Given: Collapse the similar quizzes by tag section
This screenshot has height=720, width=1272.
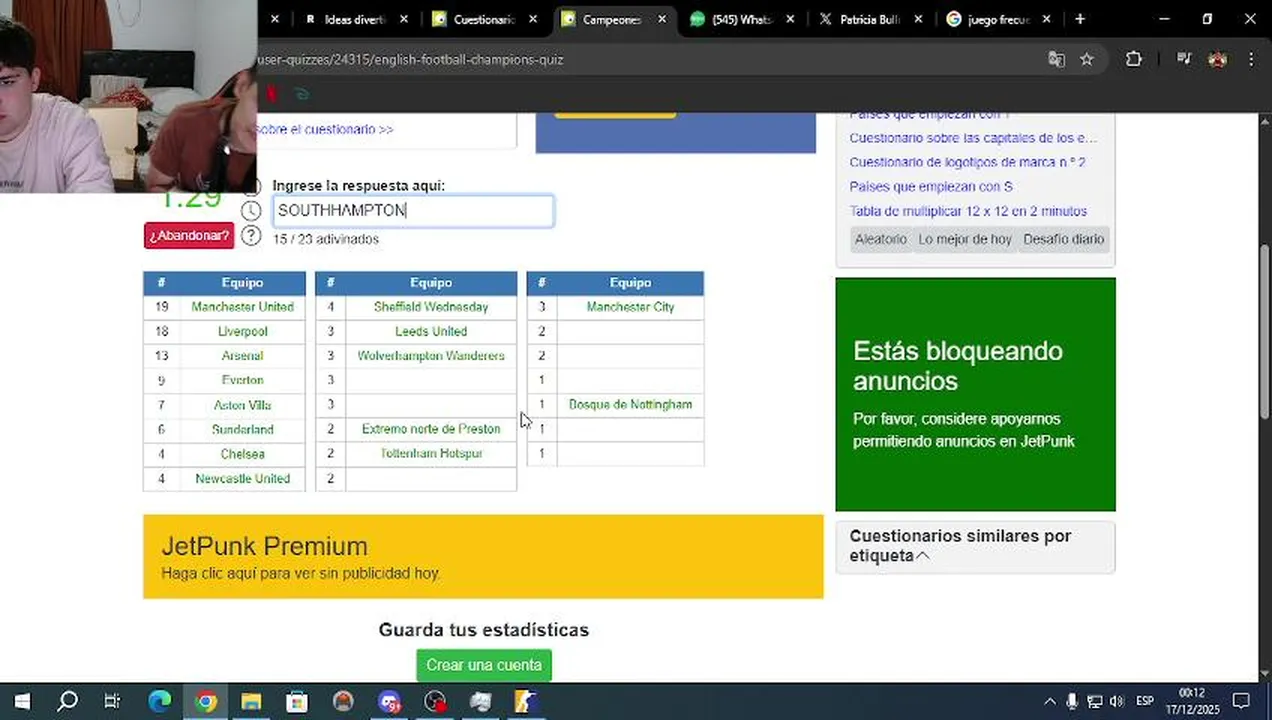Looking at the screenshot, I should tap(922, 556).
